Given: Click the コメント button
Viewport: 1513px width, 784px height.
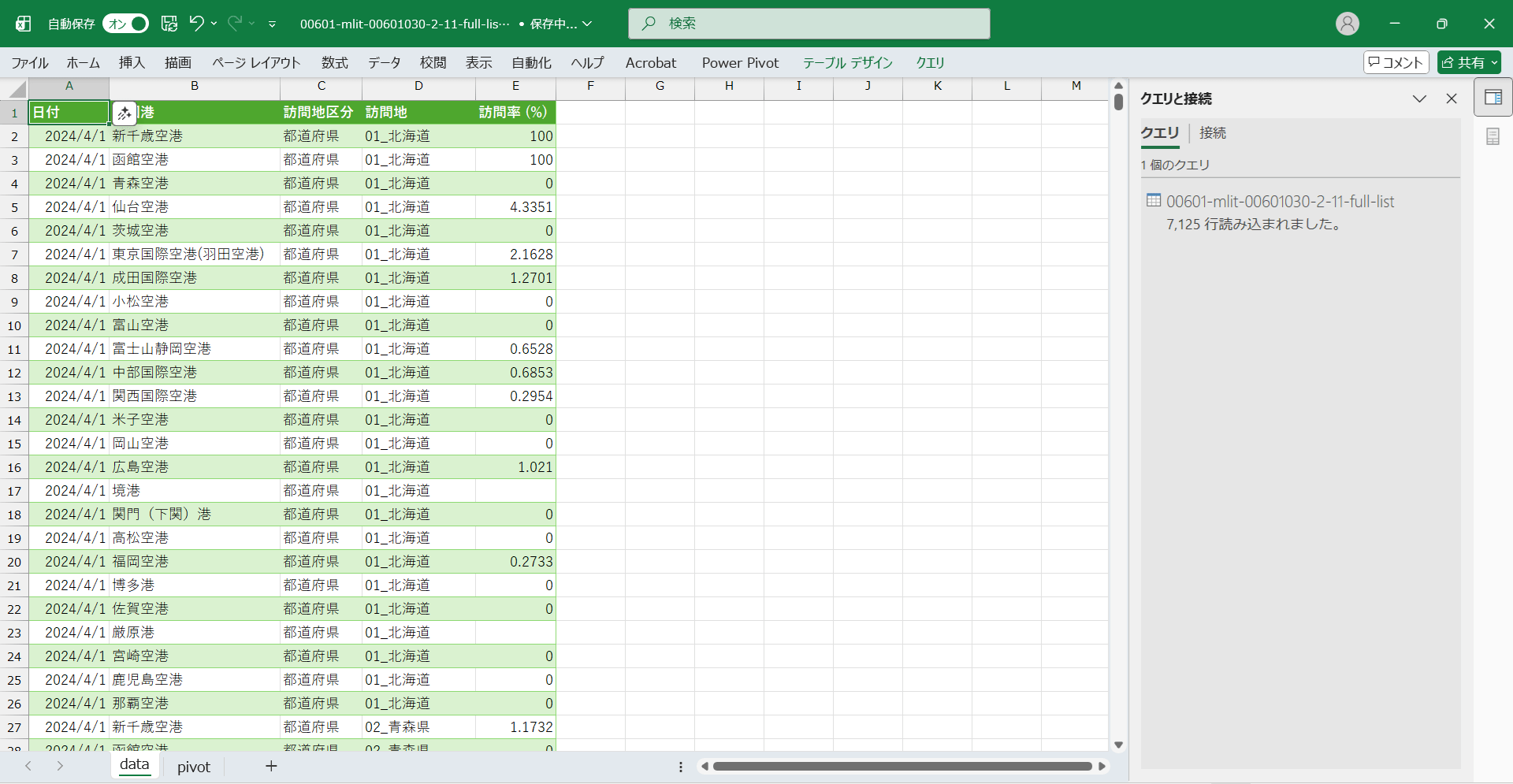Looking at the screenshot, I should pyautogui.click(x=1396, y=62).
